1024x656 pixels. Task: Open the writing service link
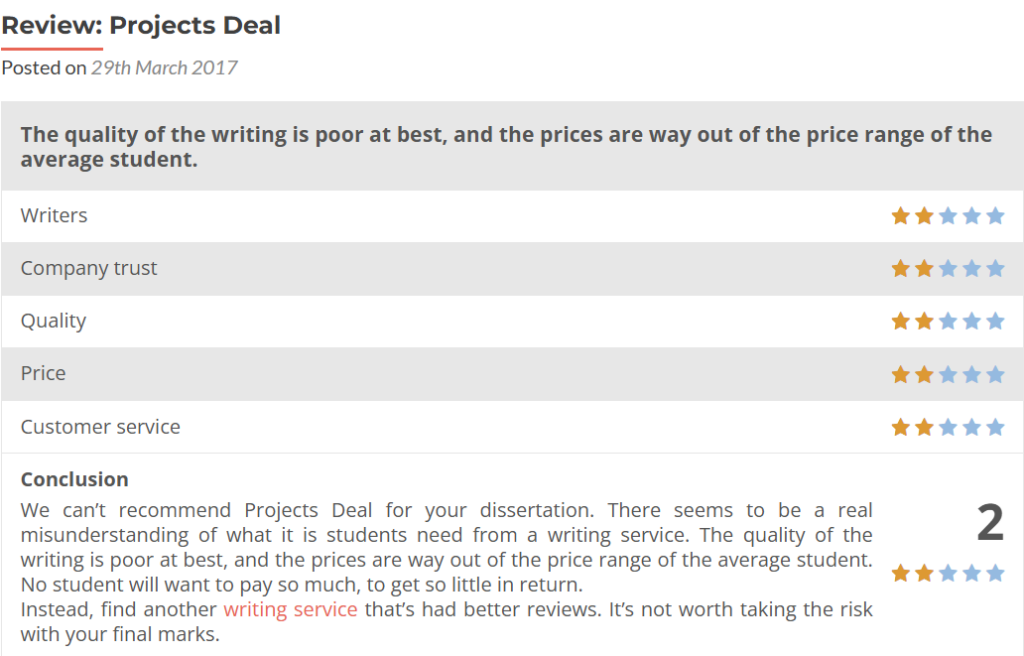click(x=290, y=610)
